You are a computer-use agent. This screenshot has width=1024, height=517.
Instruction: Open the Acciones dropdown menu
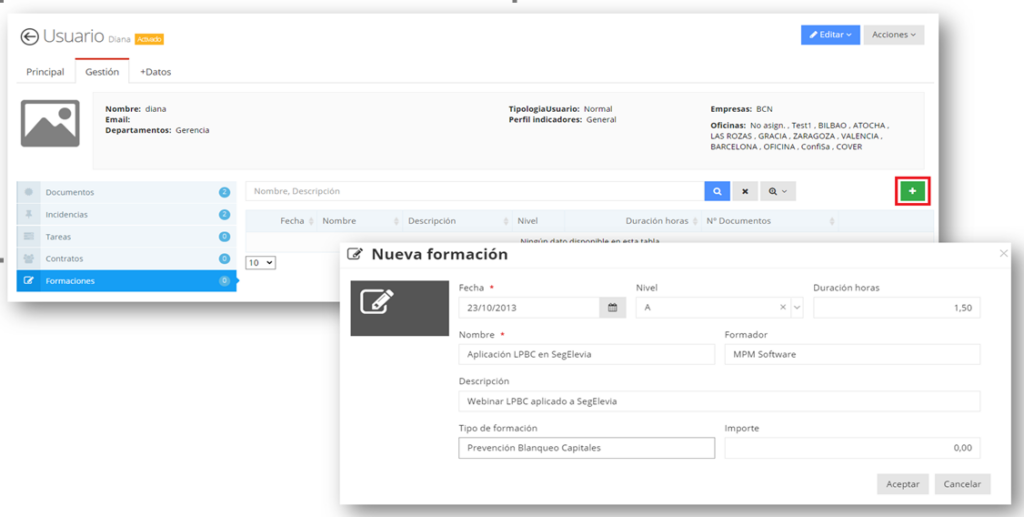pos(893,35)
